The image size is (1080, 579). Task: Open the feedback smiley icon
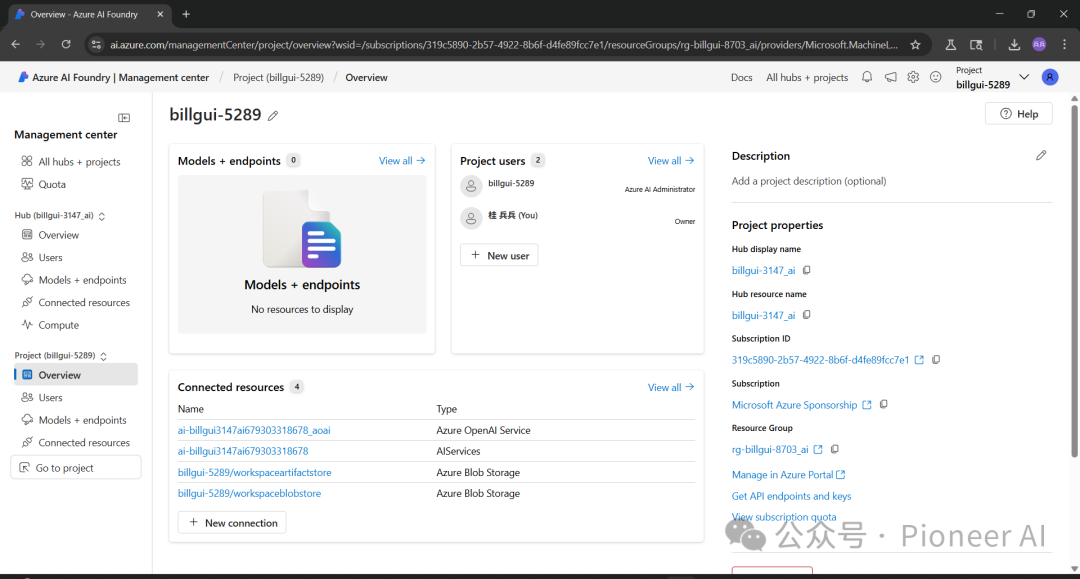(935, 77)
